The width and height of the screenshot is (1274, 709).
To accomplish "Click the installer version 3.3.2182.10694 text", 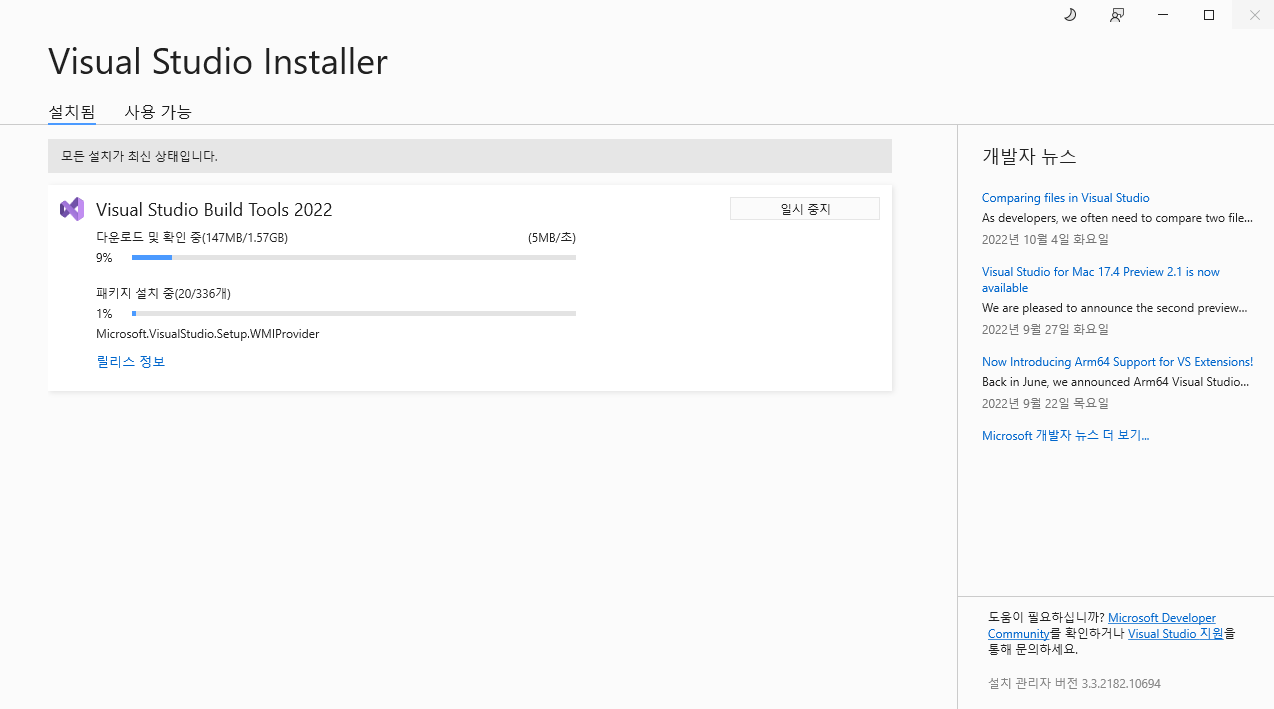I will pyautogui.click(x=1074, y=684).
